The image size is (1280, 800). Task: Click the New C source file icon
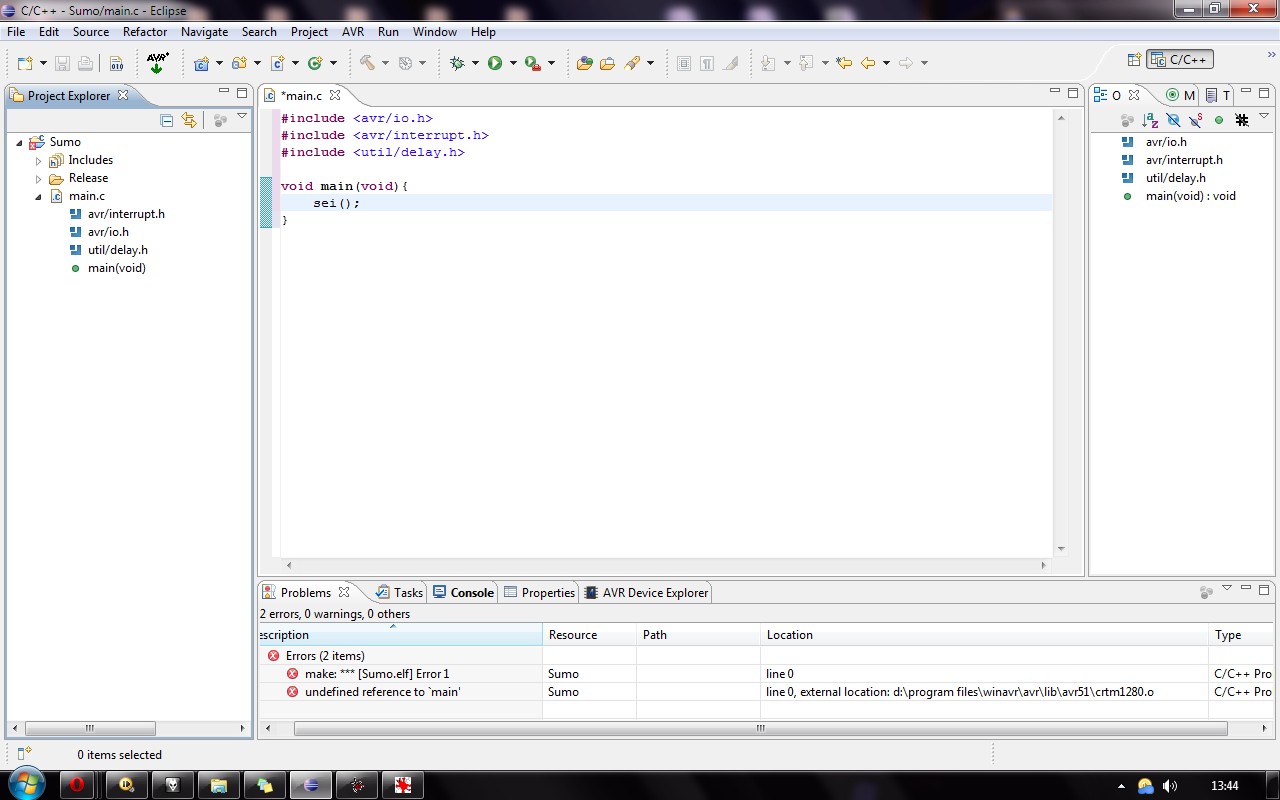pyautogui.click(x=278, y=63)
